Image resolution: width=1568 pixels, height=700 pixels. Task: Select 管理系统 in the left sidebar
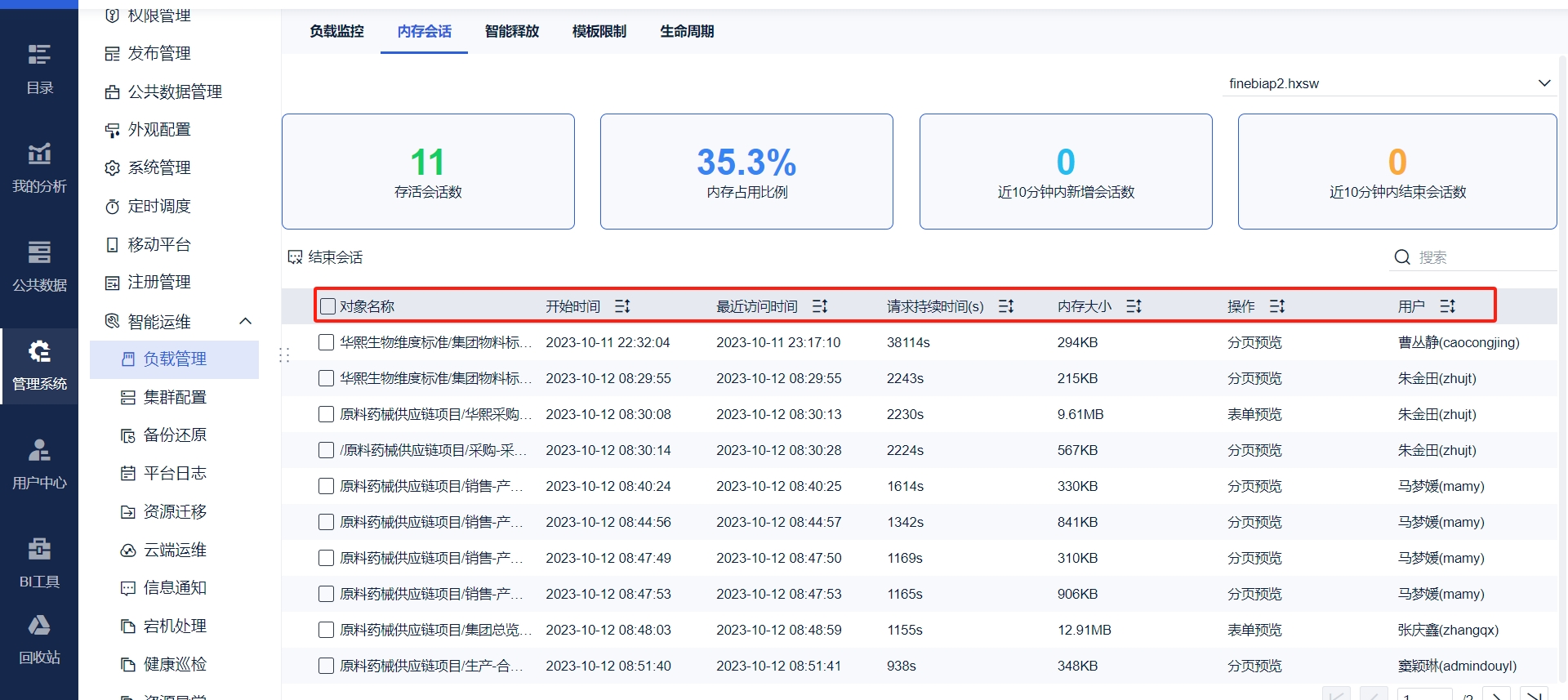point(39,366)
